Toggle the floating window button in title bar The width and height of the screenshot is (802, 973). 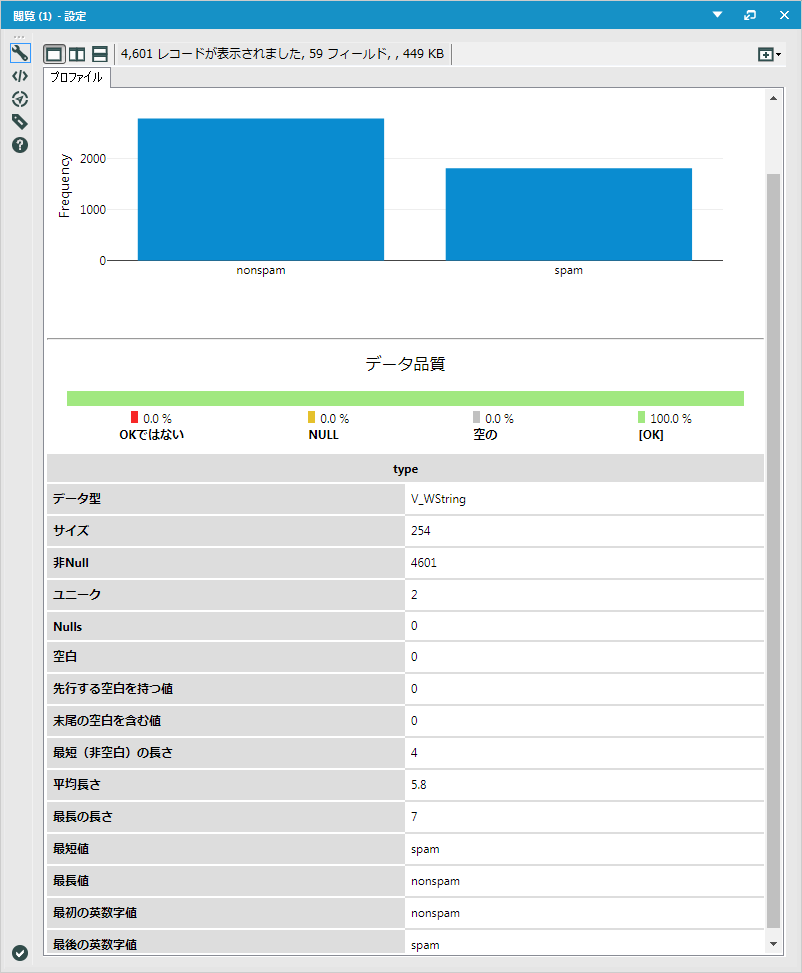pyautogui.click(x=749, y=15)
